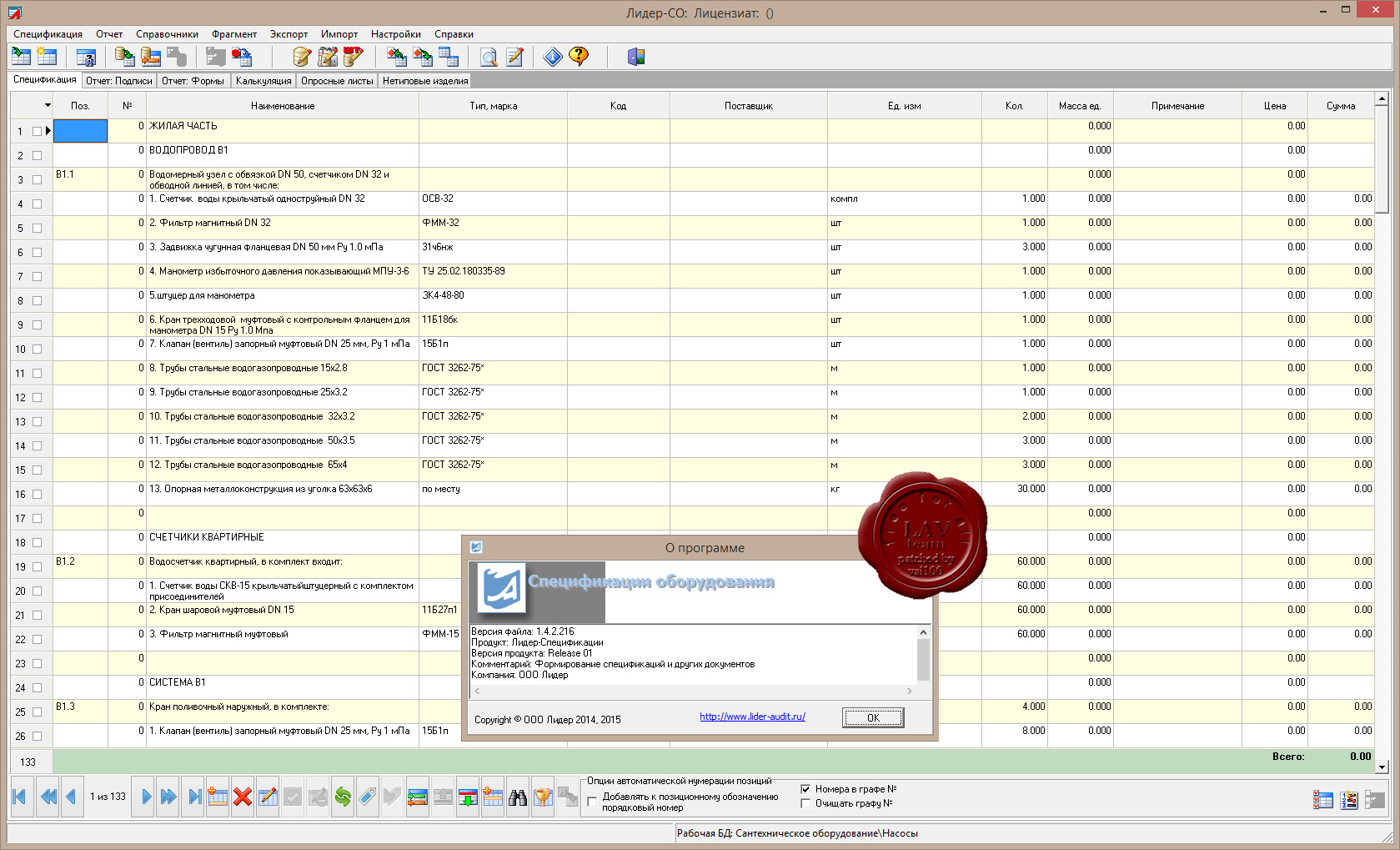The height and width of the screenshot is (850, 1400).
Task: Click OK in About dialog
Action: 873,717
